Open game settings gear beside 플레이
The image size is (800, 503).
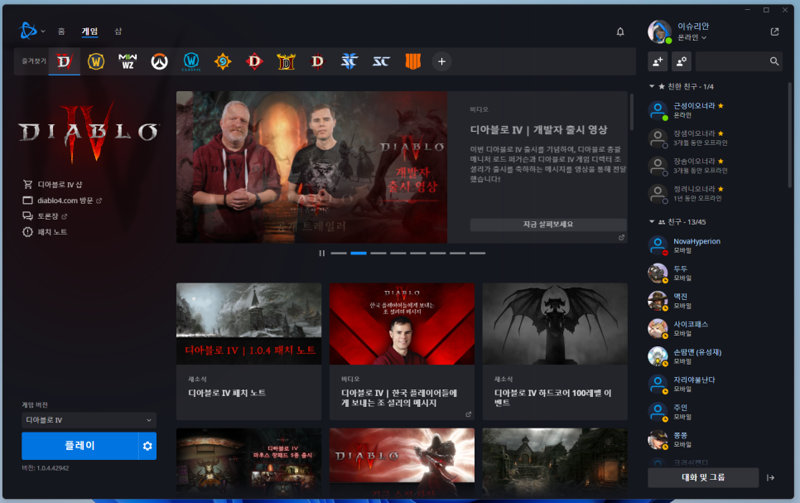click(x=147, y=446)
